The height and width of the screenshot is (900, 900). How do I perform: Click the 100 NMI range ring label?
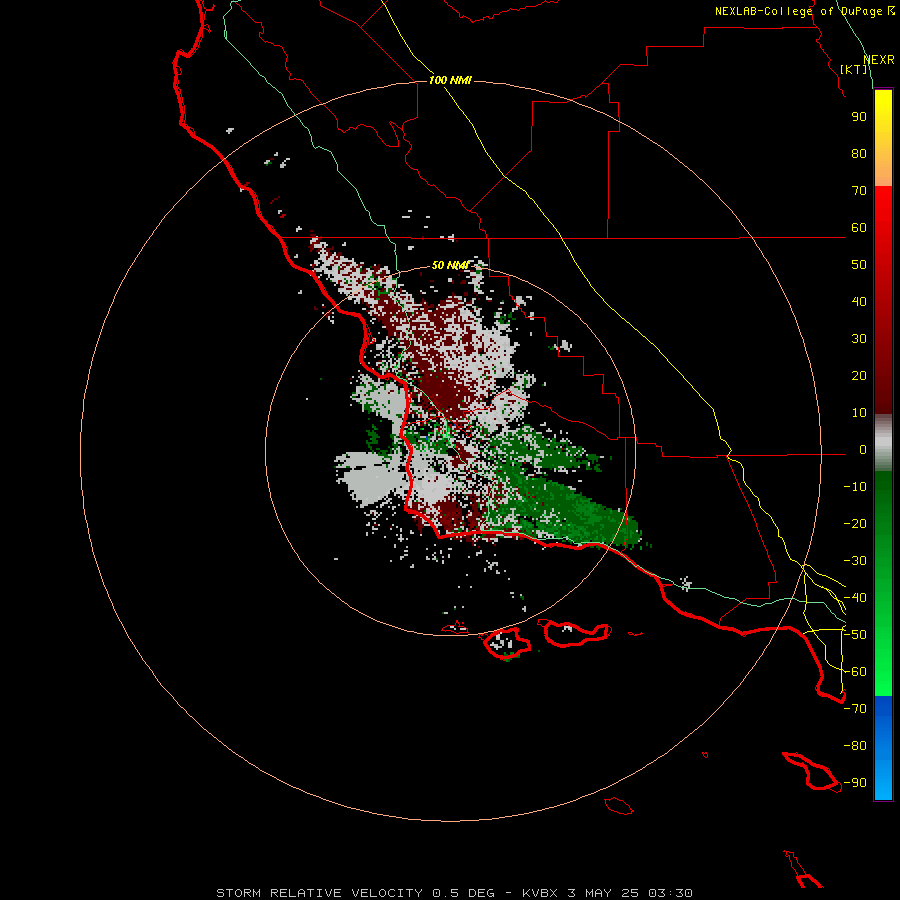pos(450,80)
